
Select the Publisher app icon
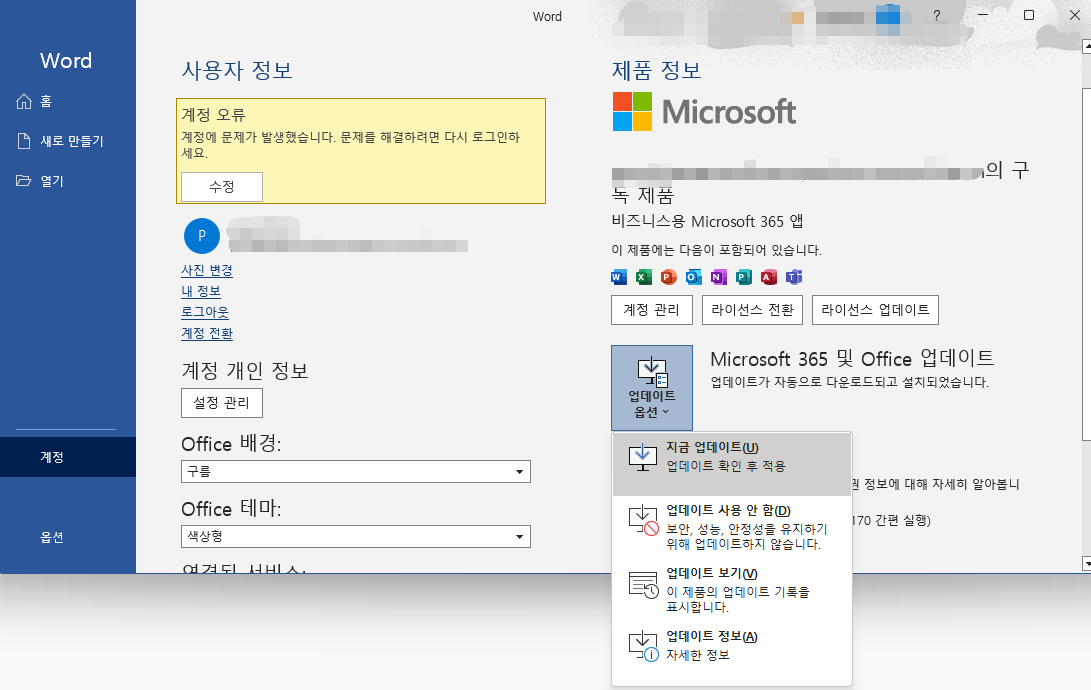[x=743, y=277]
